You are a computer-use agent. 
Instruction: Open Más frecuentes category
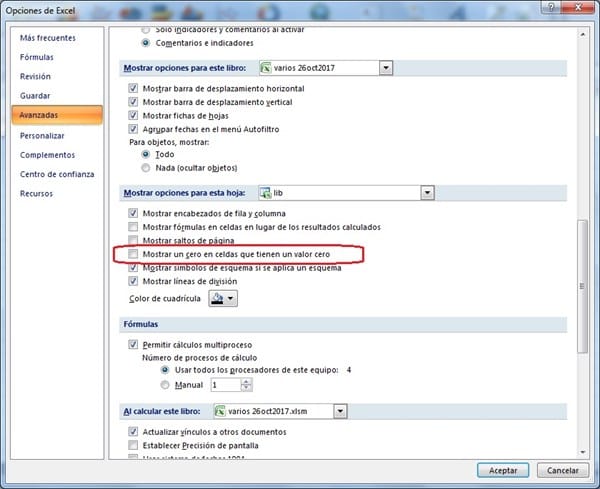48,38
